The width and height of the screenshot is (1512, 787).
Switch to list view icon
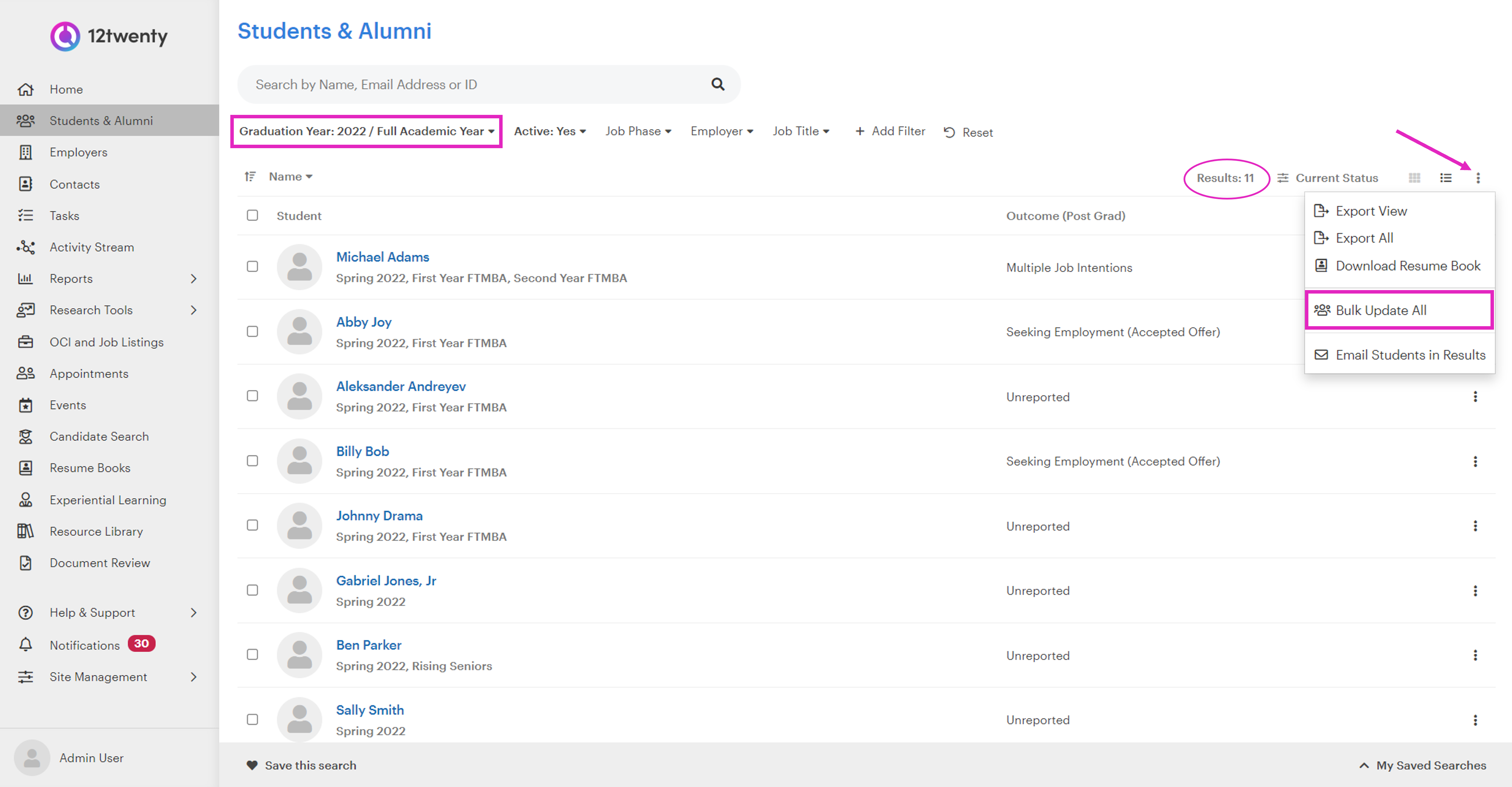pyautogui.click(x=1446, y=178)
